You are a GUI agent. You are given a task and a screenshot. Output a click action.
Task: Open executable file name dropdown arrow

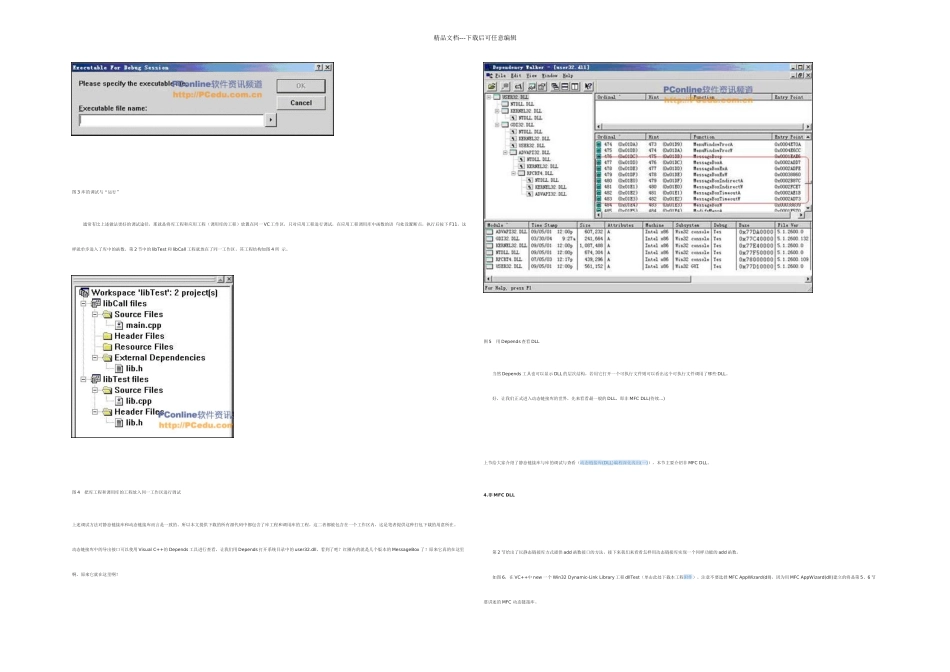270,120
